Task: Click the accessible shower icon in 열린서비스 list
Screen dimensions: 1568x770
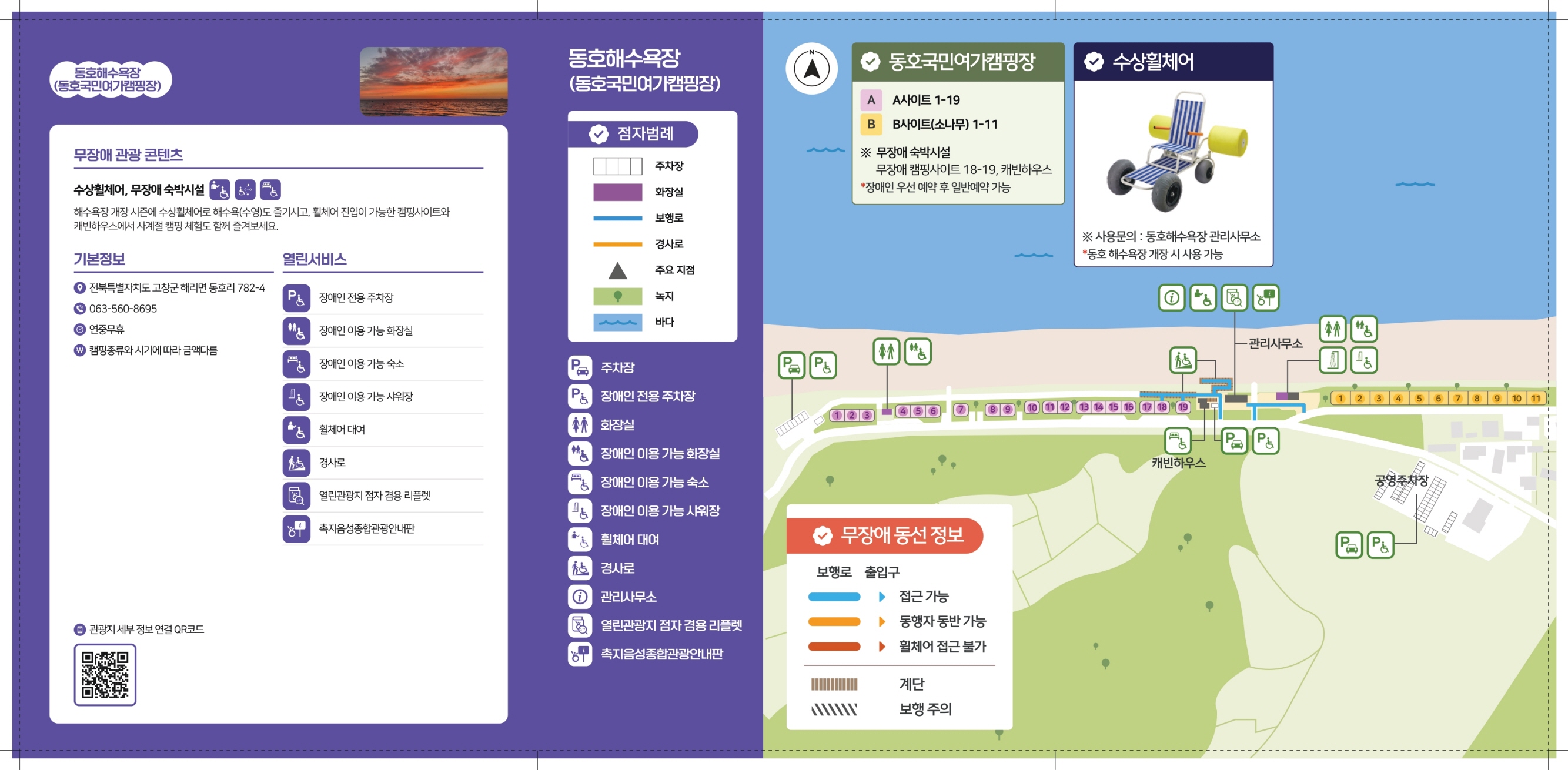Action: (296, 396)
